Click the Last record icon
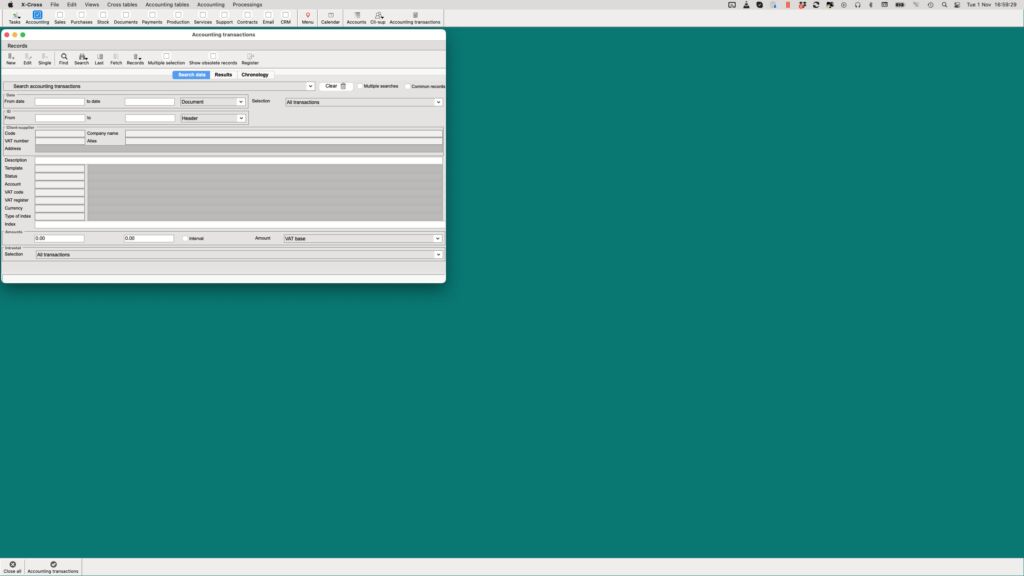This screenshot has width=1024, height=576. [x=99, y=57]
